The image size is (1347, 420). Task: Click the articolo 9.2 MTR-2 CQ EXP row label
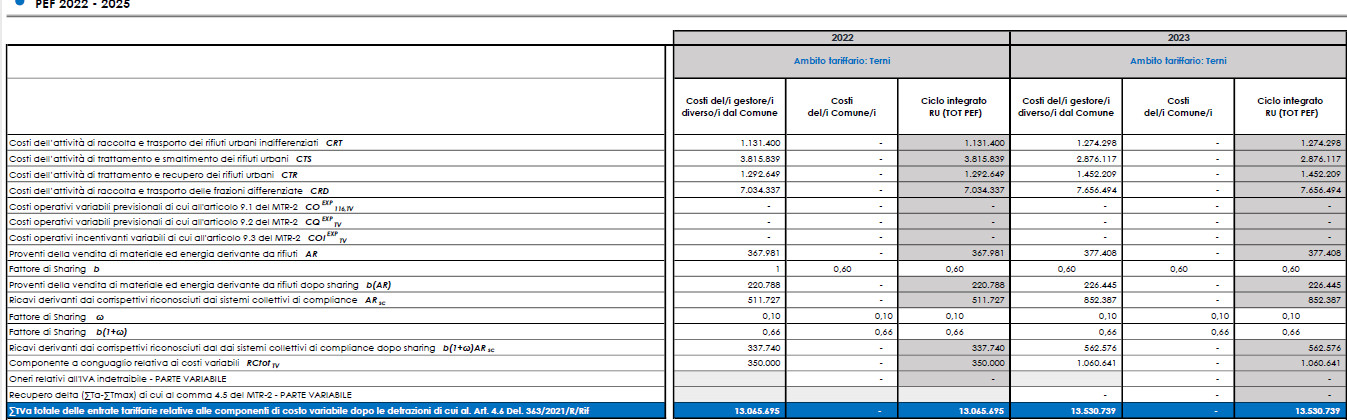point(176,221)
